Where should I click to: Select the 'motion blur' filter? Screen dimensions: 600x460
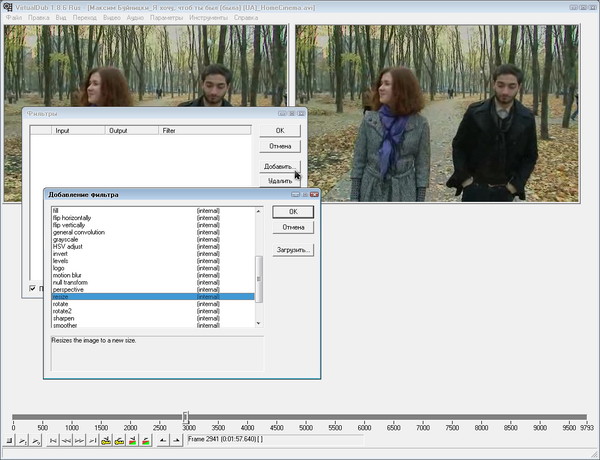153,275
